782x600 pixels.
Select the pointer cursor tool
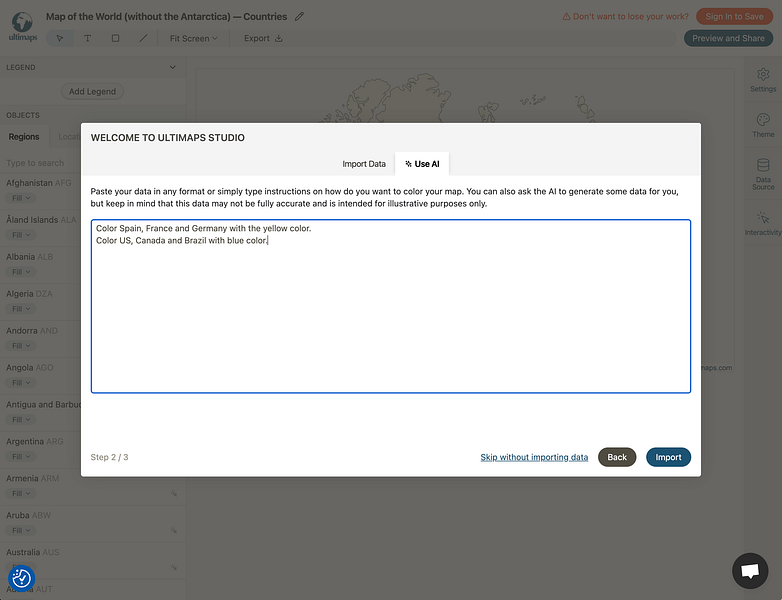point(60,38)
